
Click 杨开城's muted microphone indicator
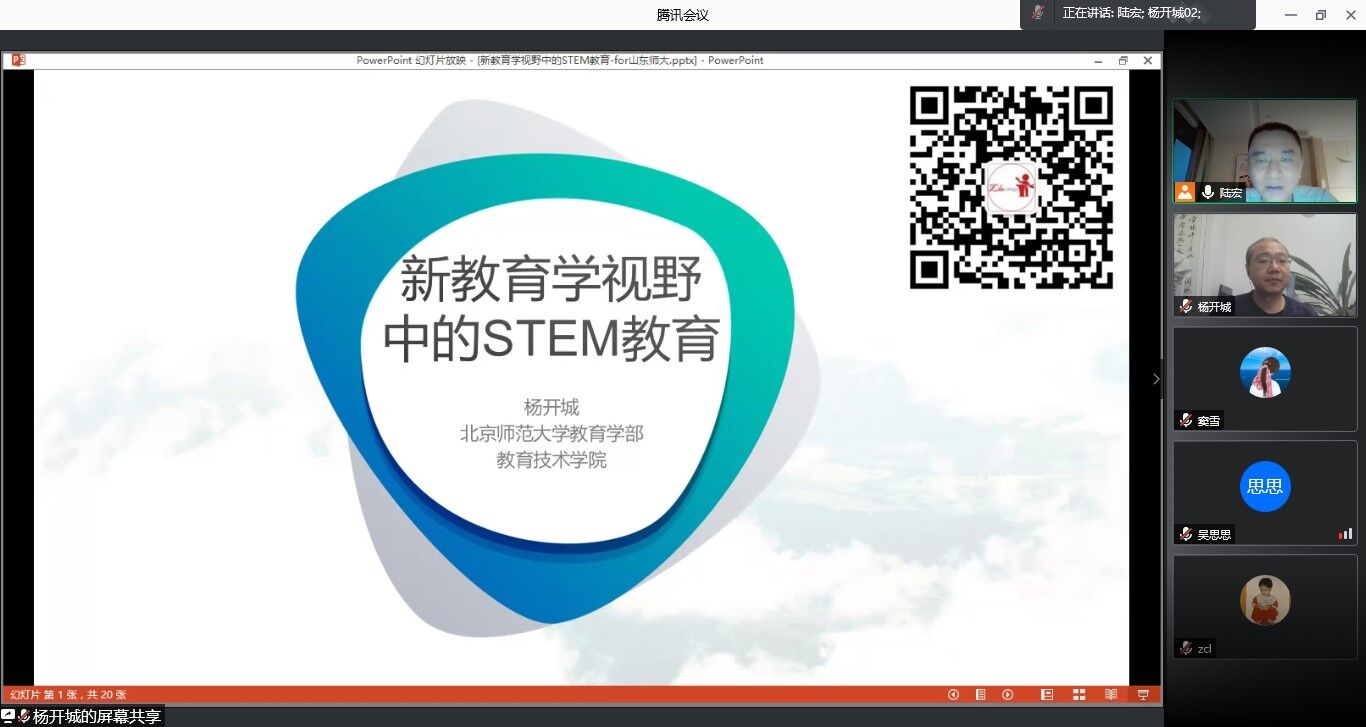tap(1186, 307)
